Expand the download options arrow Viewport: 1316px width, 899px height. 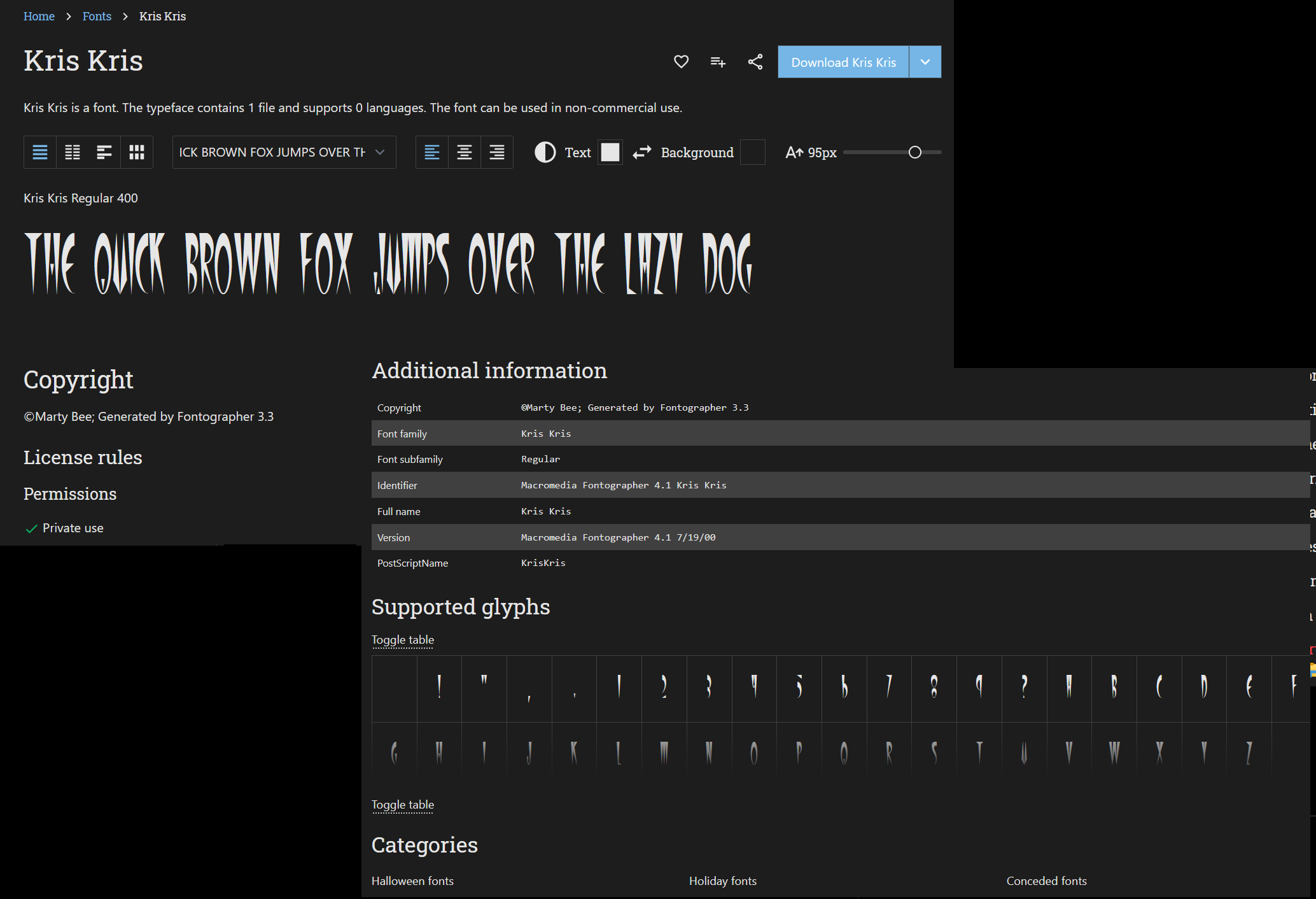[925, 62]
